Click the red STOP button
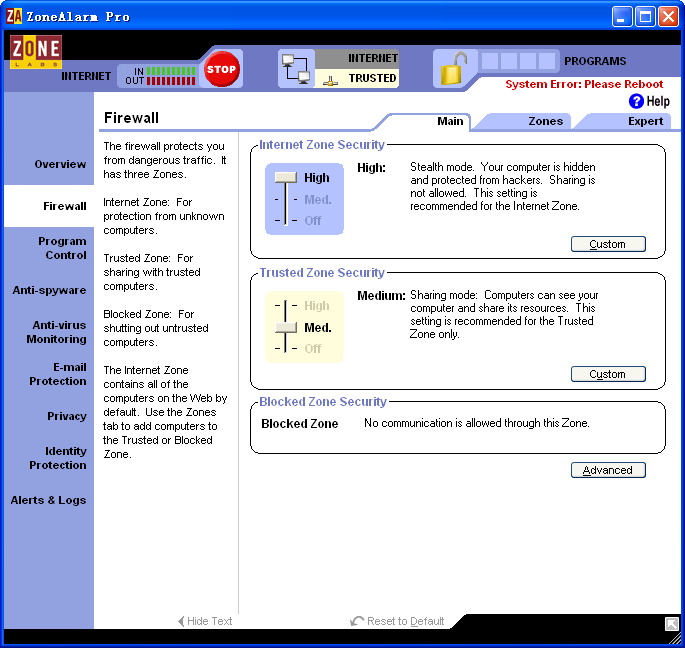Viewport: 685px width, 648px height. pos(221,69)
